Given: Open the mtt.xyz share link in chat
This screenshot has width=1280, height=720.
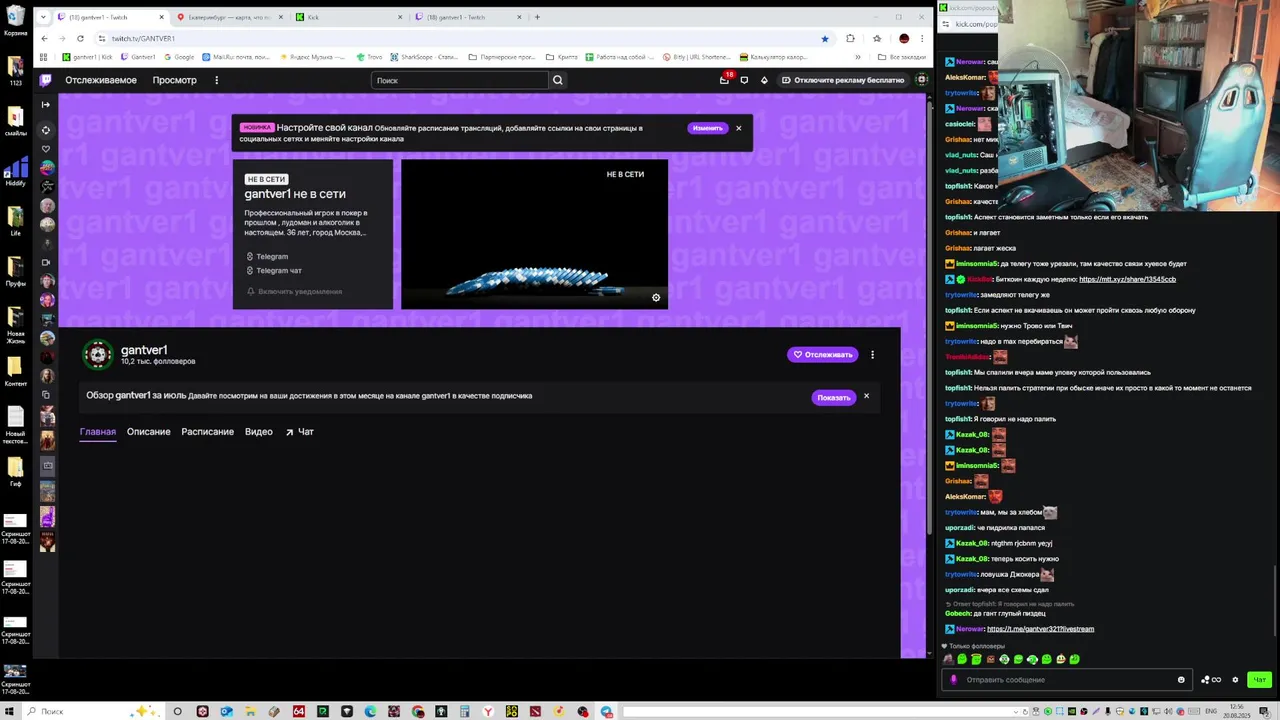Looking at the screenshot, I should click(x=1127, y=279).
